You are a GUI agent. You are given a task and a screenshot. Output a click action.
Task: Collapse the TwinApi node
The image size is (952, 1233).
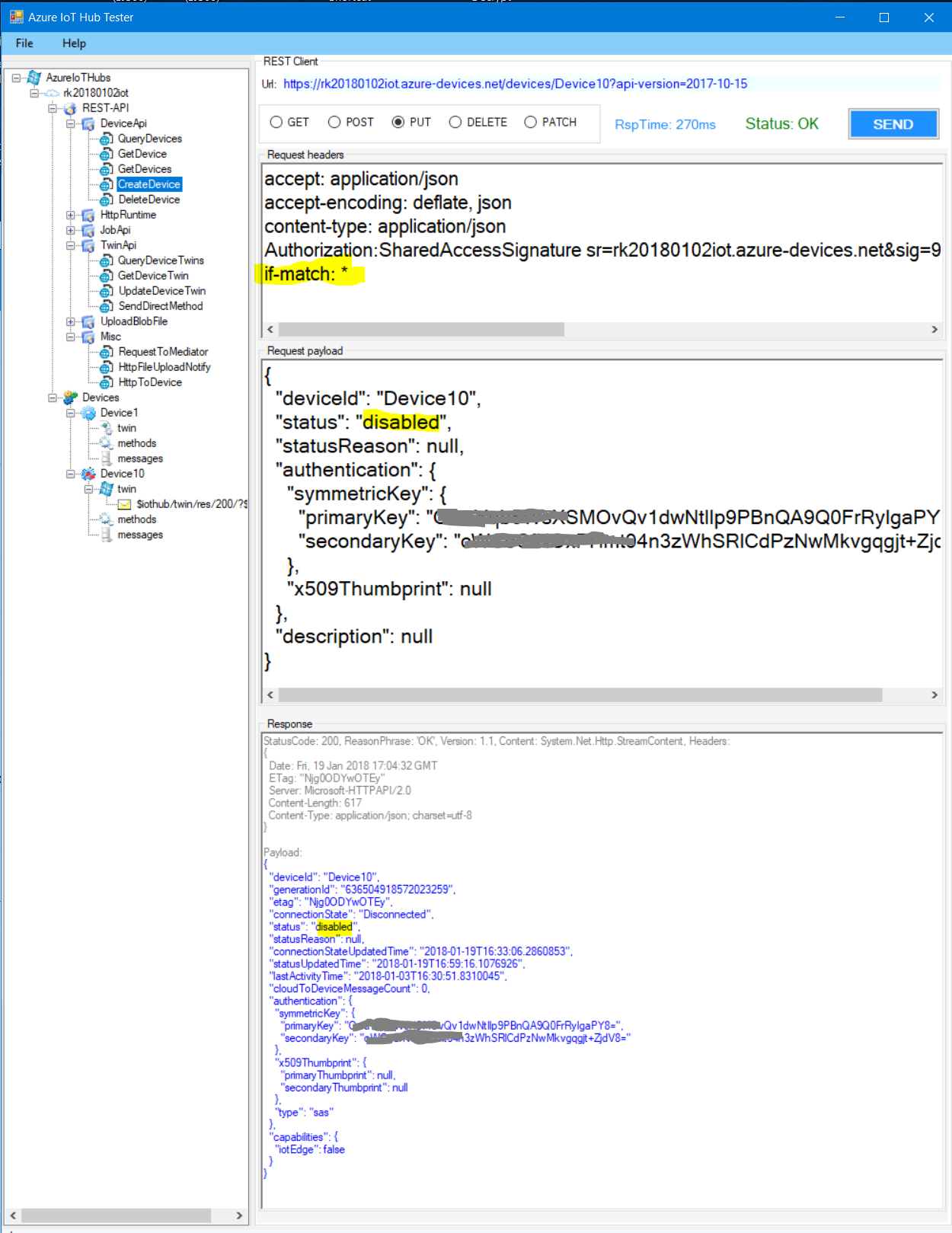[71, 245]
